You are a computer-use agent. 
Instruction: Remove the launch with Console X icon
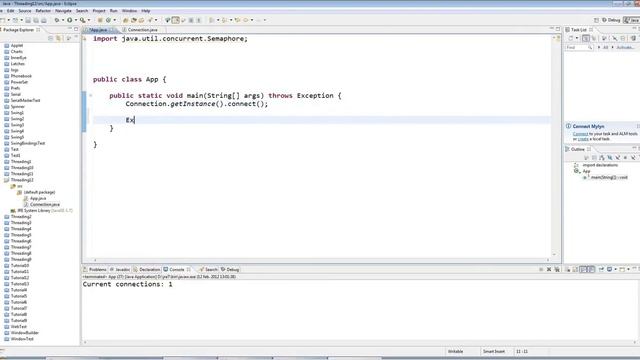click(549, 269)
